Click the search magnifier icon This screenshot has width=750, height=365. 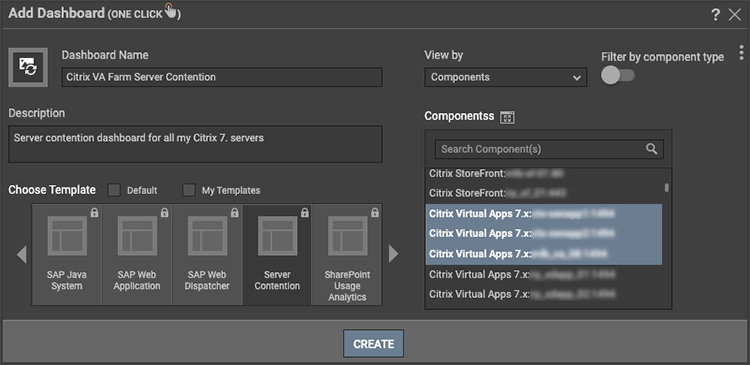[651, 149]
